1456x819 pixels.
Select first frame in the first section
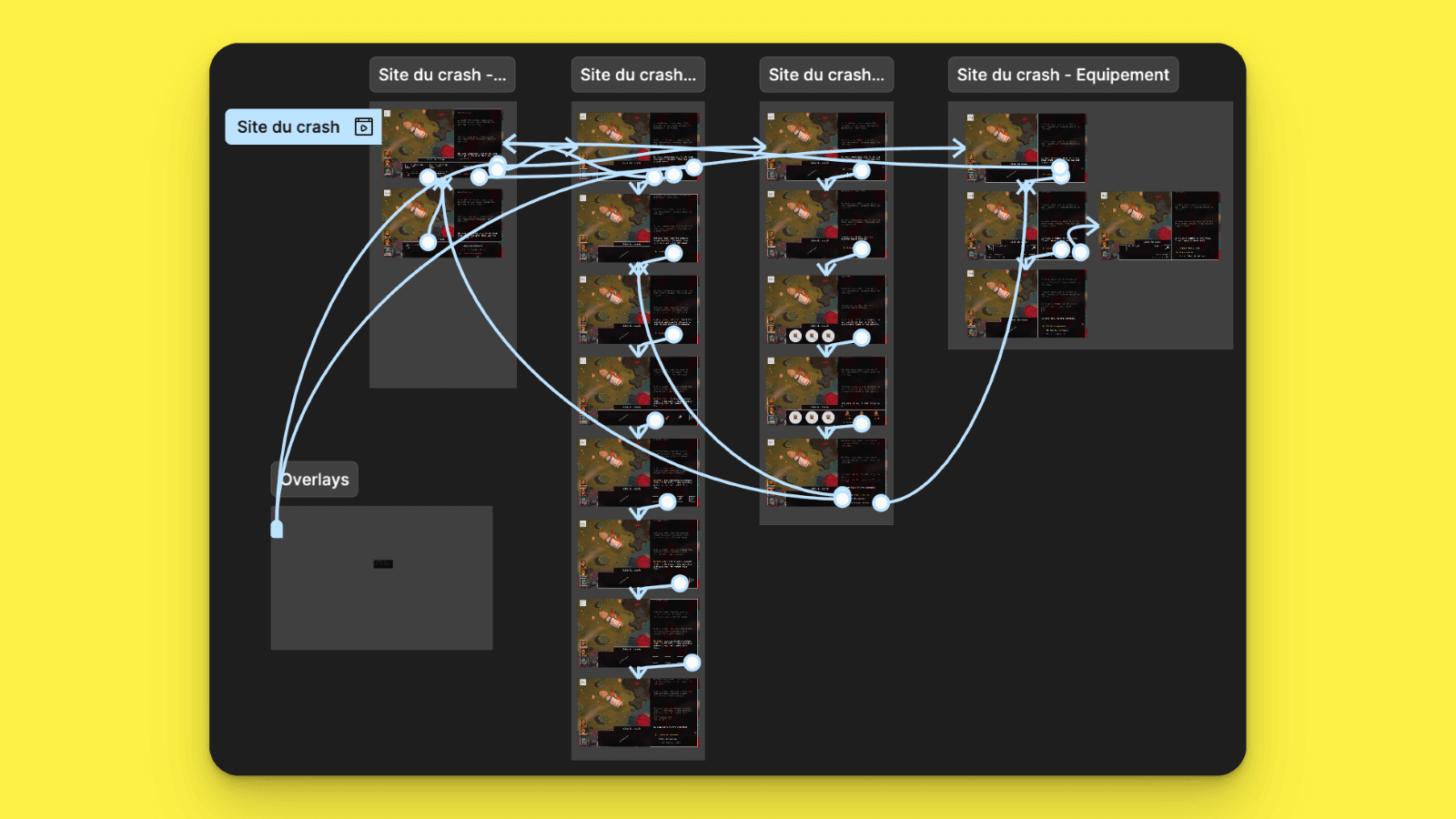click(442, 143)
